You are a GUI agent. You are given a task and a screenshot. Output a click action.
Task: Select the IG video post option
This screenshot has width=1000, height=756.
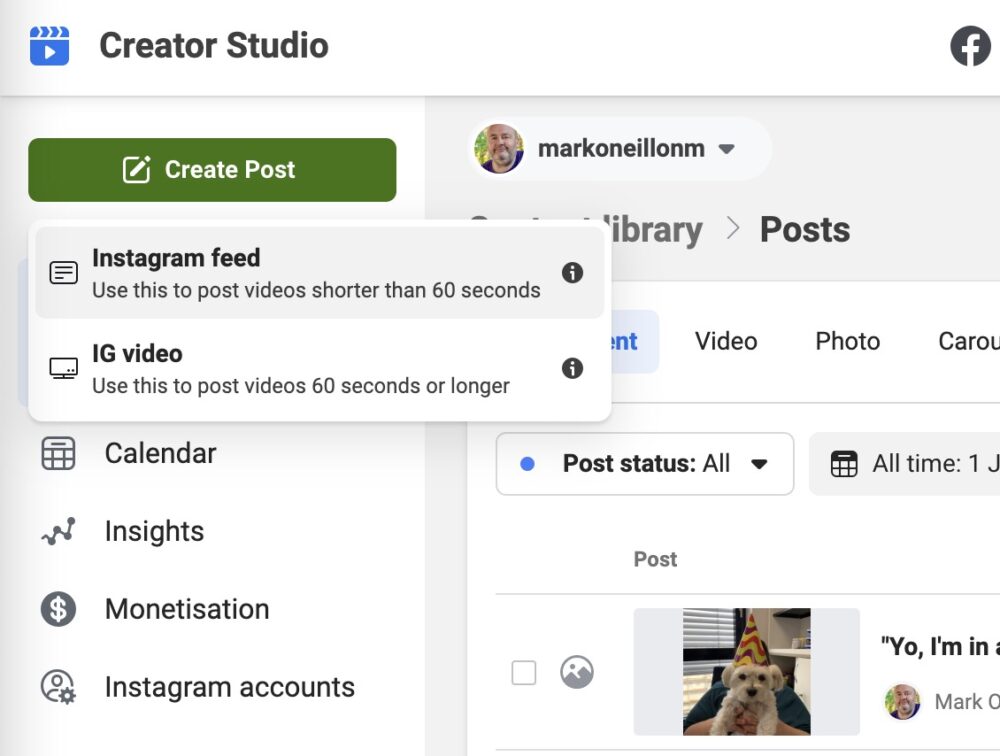coord(300,368)
